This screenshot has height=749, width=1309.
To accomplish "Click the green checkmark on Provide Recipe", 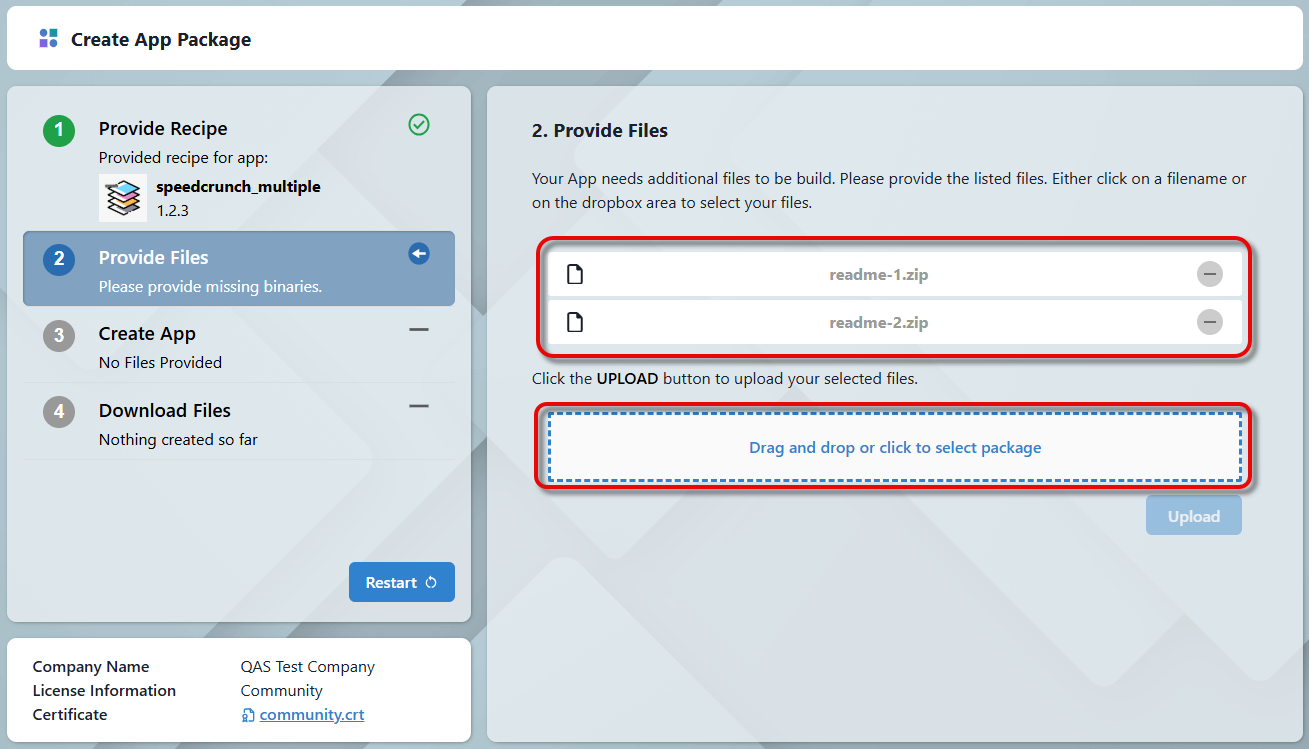I will [419, 125].
